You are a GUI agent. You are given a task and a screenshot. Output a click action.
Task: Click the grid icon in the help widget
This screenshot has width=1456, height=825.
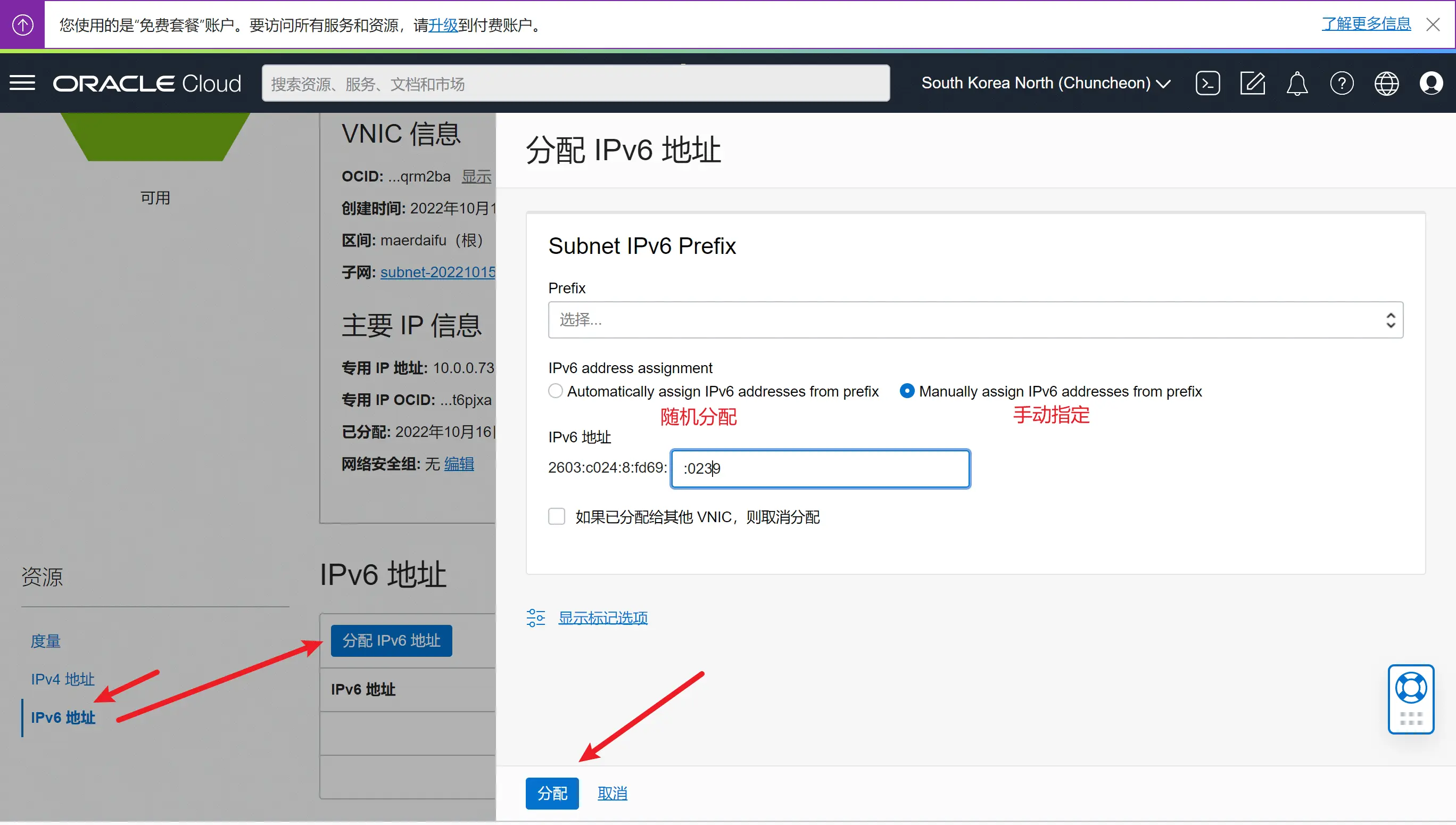pyautogui.click(x=1412, y=718)
